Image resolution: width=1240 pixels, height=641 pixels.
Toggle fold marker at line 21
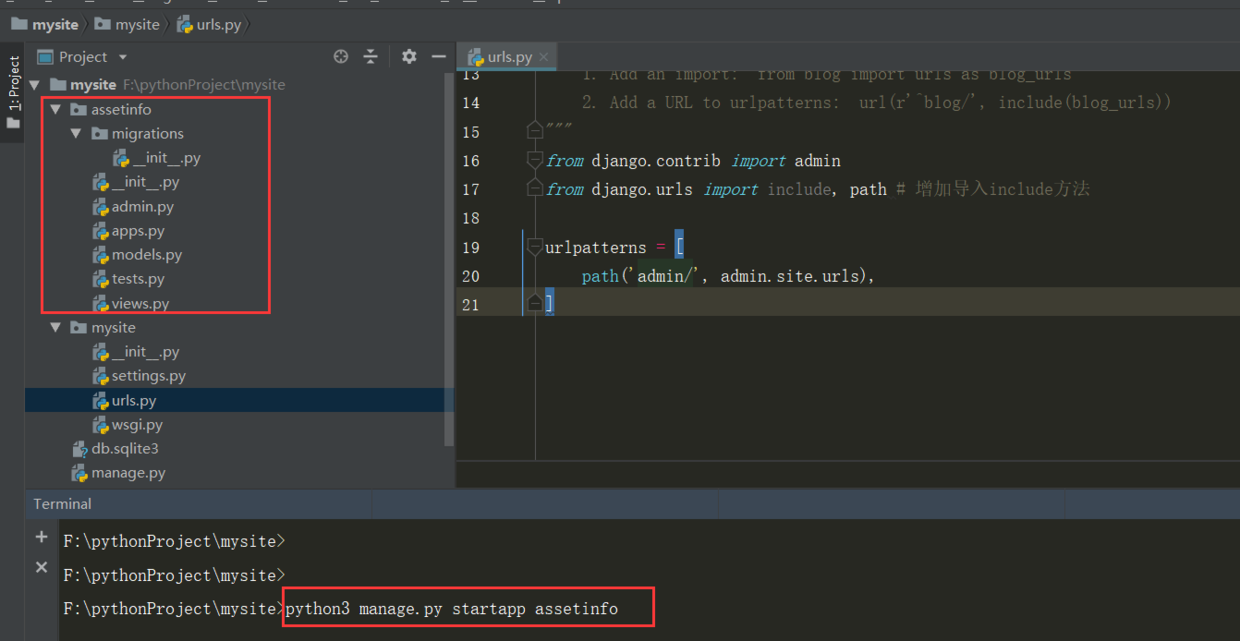[535, 303]
